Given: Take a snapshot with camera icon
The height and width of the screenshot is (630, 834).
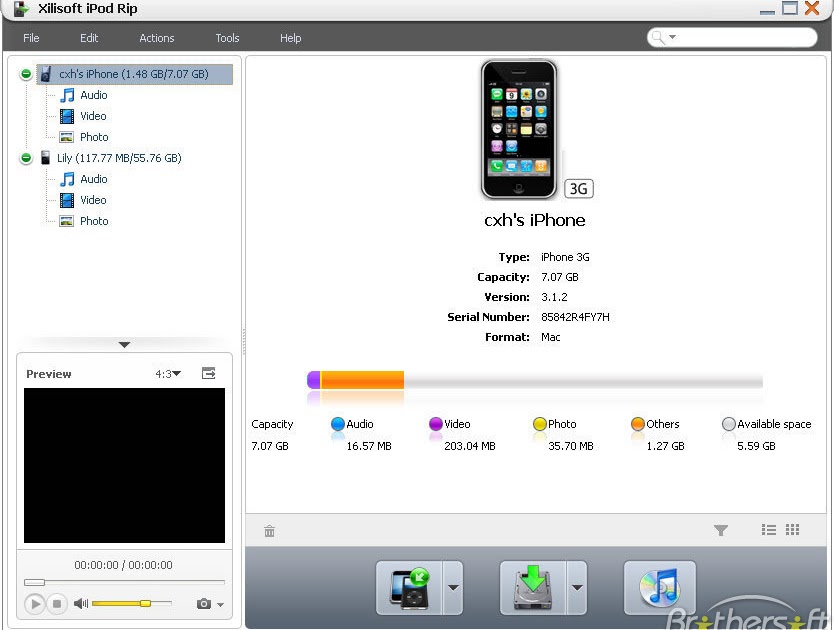Looking at the screenshot, I should (203, 604).
